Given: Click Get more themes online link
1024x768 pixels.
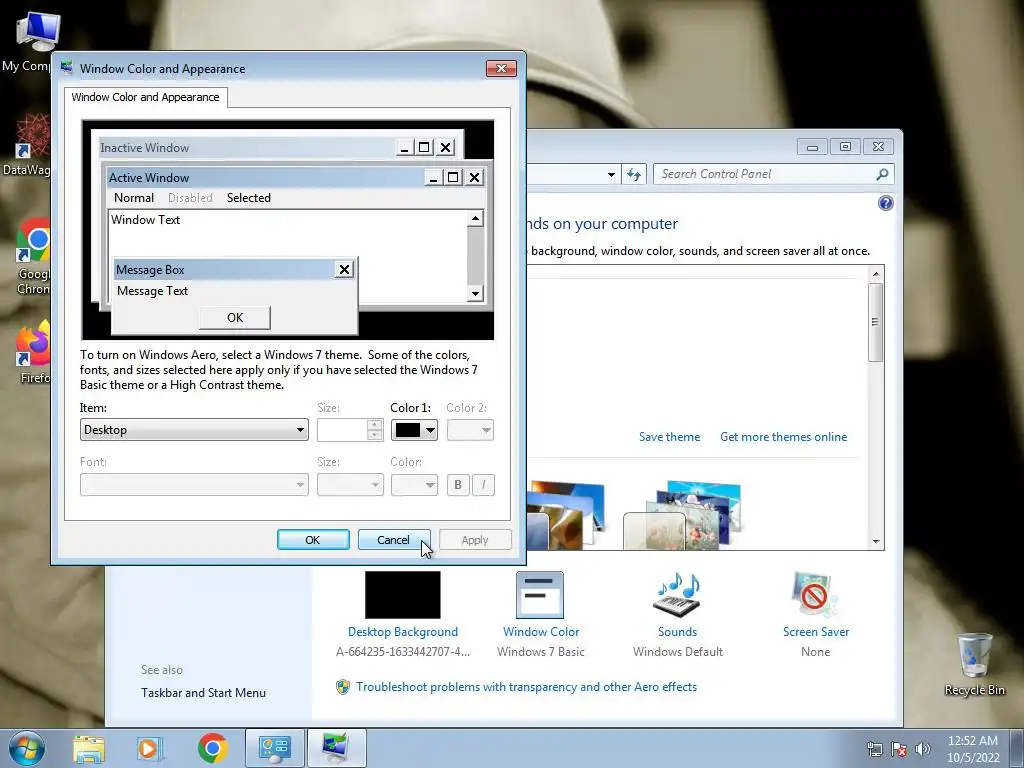Looking at the screenshot, I should click(x=783, y=437).
